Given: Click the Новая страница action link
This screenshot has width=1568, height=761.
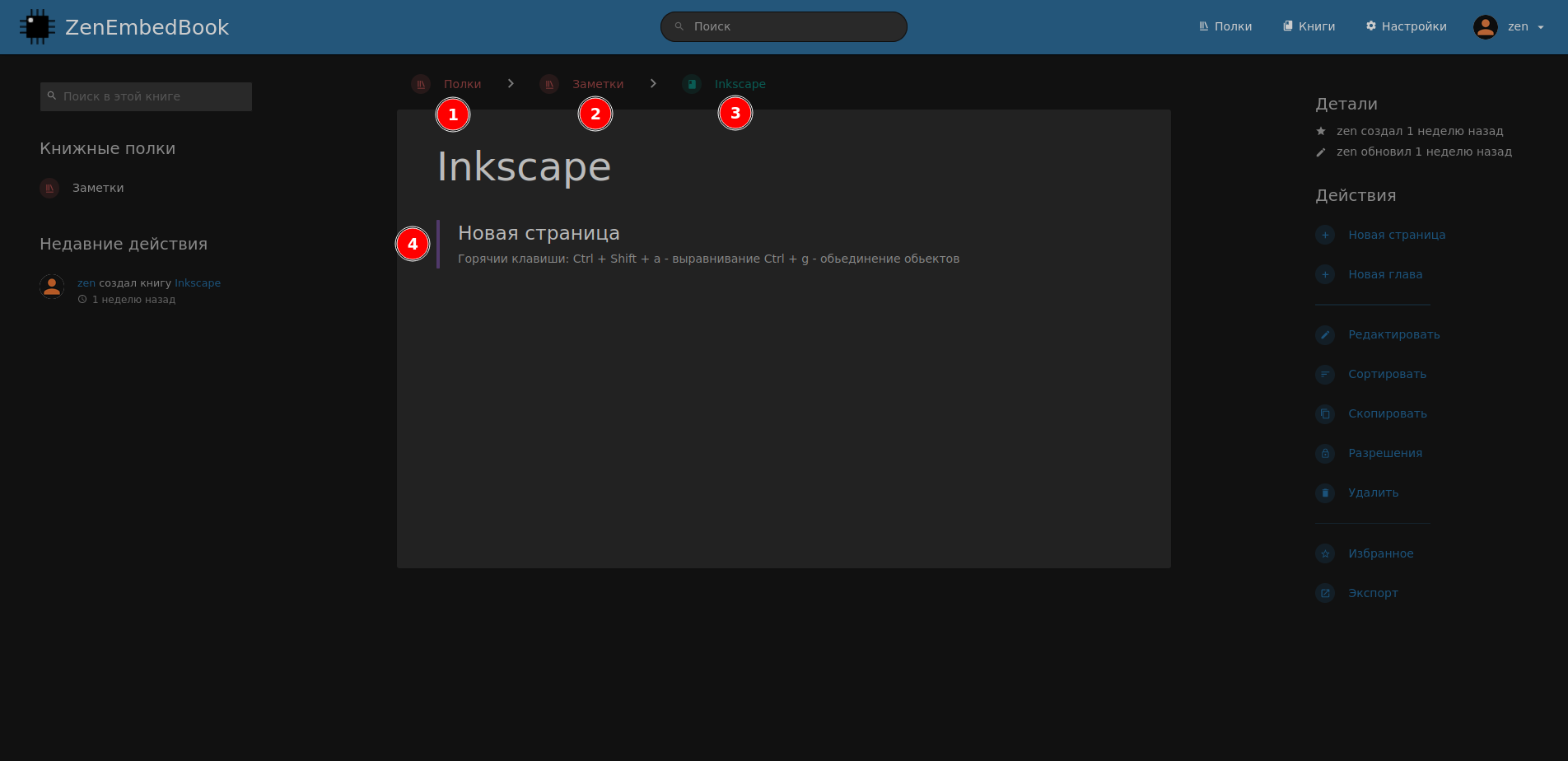Looking at the screenshot, I should click(1397, 235).
